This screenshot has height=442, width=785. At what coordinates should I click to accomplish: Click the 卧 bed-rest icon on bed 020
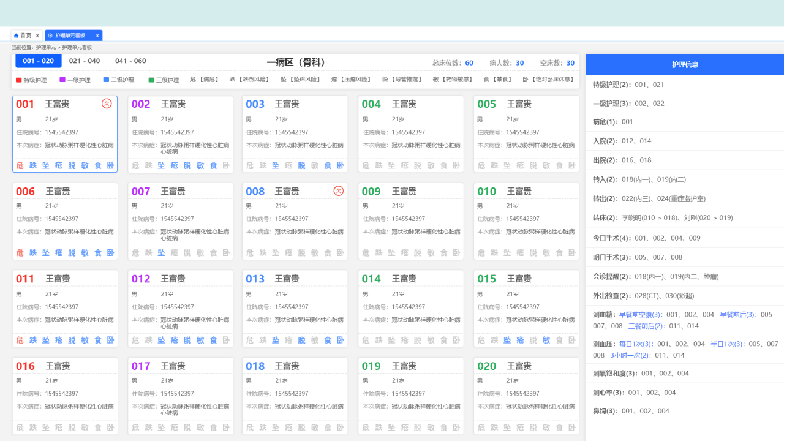point(572,427)
